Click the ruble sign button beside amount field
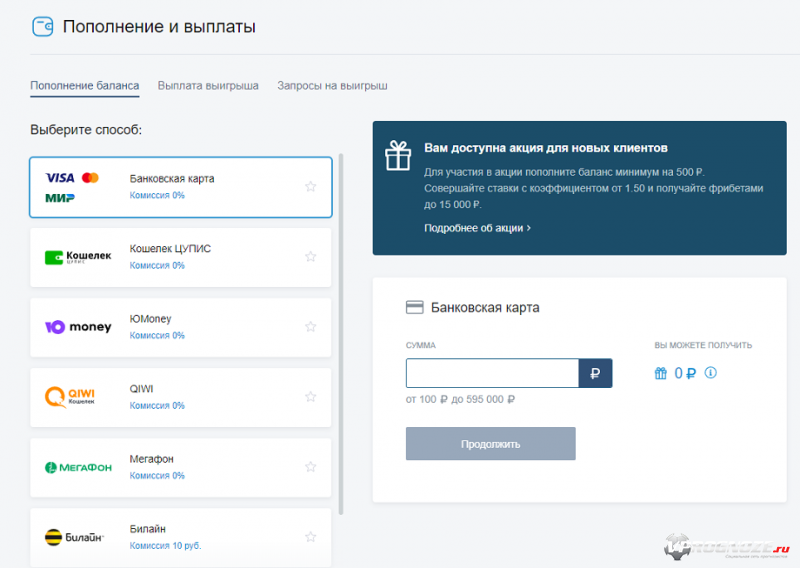 (595, 373)
